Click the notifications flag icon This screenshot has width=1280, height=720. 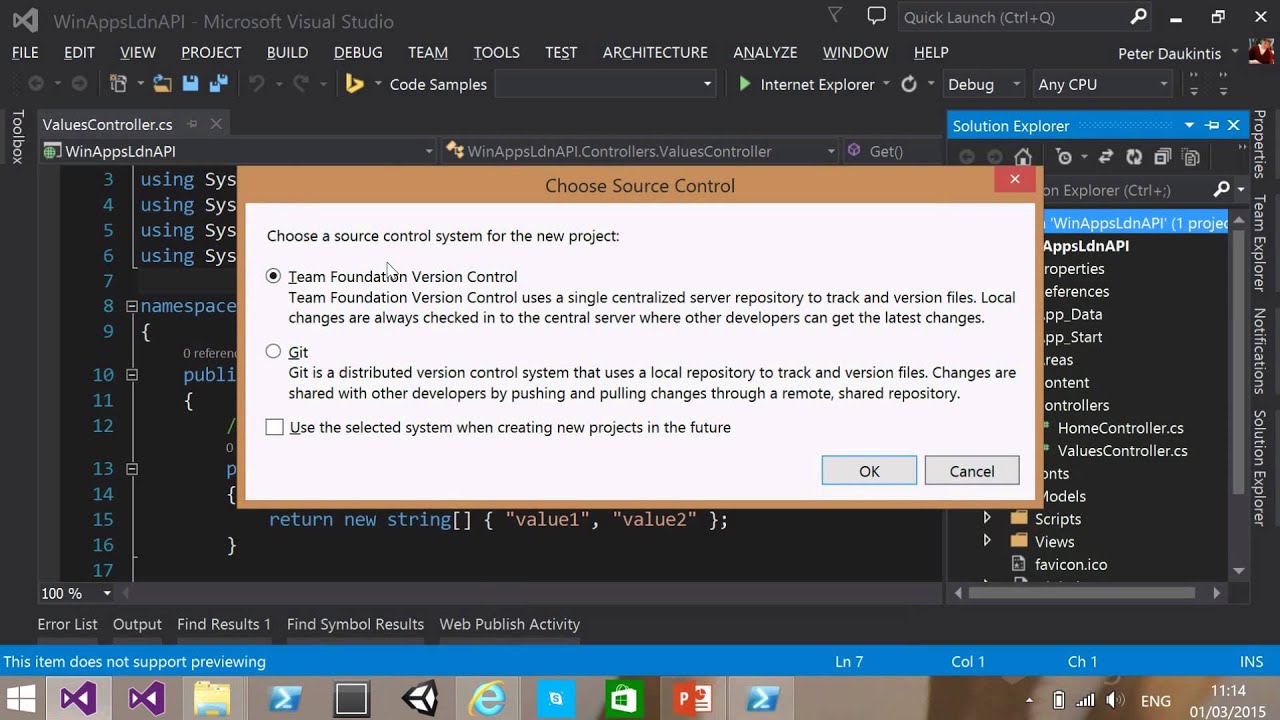tap(835, 15)
